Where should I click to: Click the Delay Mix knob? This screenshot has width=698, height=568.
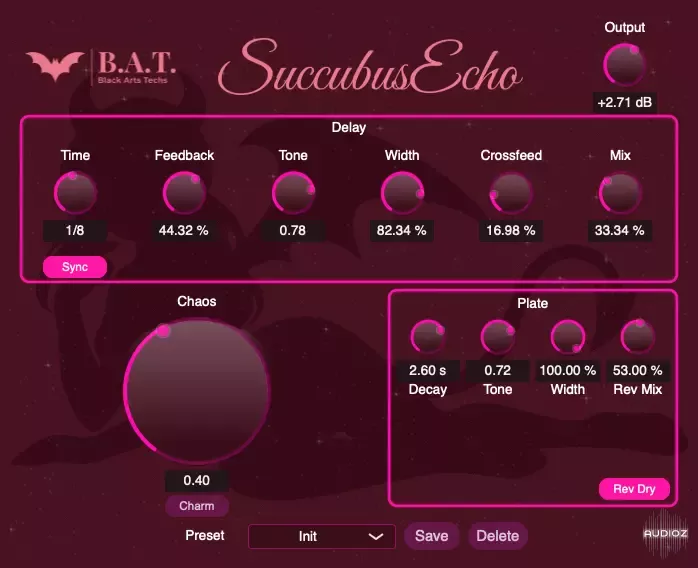coord(620,193)
